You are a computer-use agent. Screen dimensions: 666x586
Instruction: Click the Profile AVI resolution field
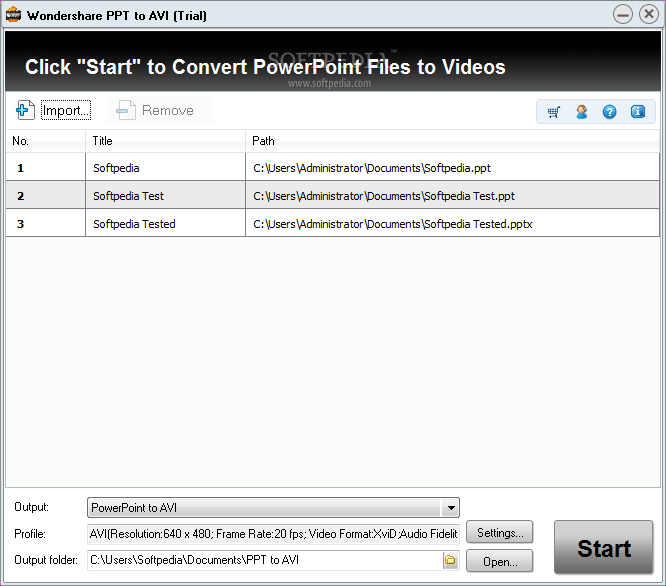[273, 534]
